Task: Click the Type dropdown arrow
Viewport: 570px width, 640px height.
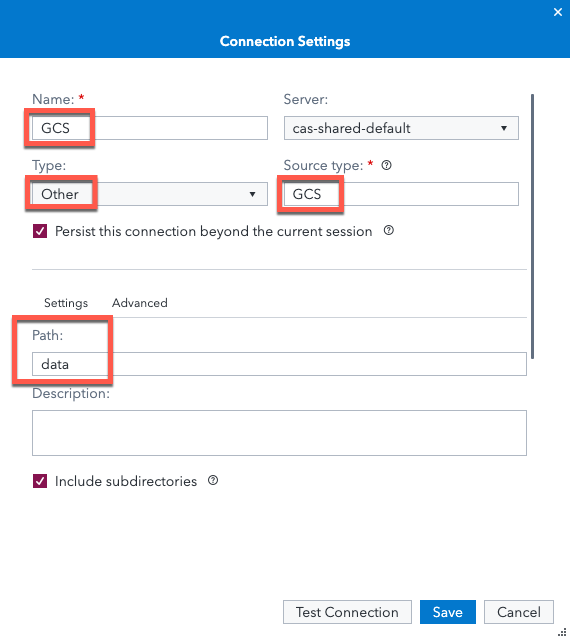Action: (x=252, y=194)
